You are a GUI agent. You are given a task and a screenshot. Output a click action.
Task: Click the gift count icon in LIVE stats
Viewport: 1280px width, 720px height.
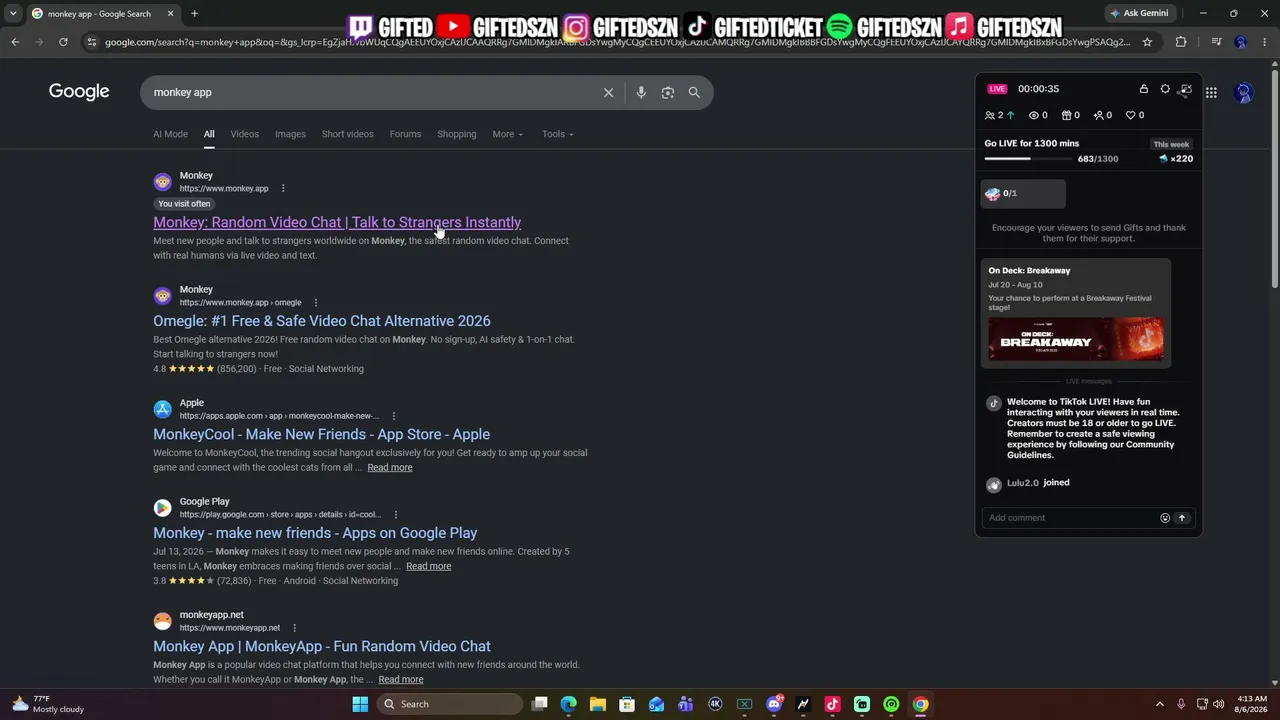click(1066, 115)
